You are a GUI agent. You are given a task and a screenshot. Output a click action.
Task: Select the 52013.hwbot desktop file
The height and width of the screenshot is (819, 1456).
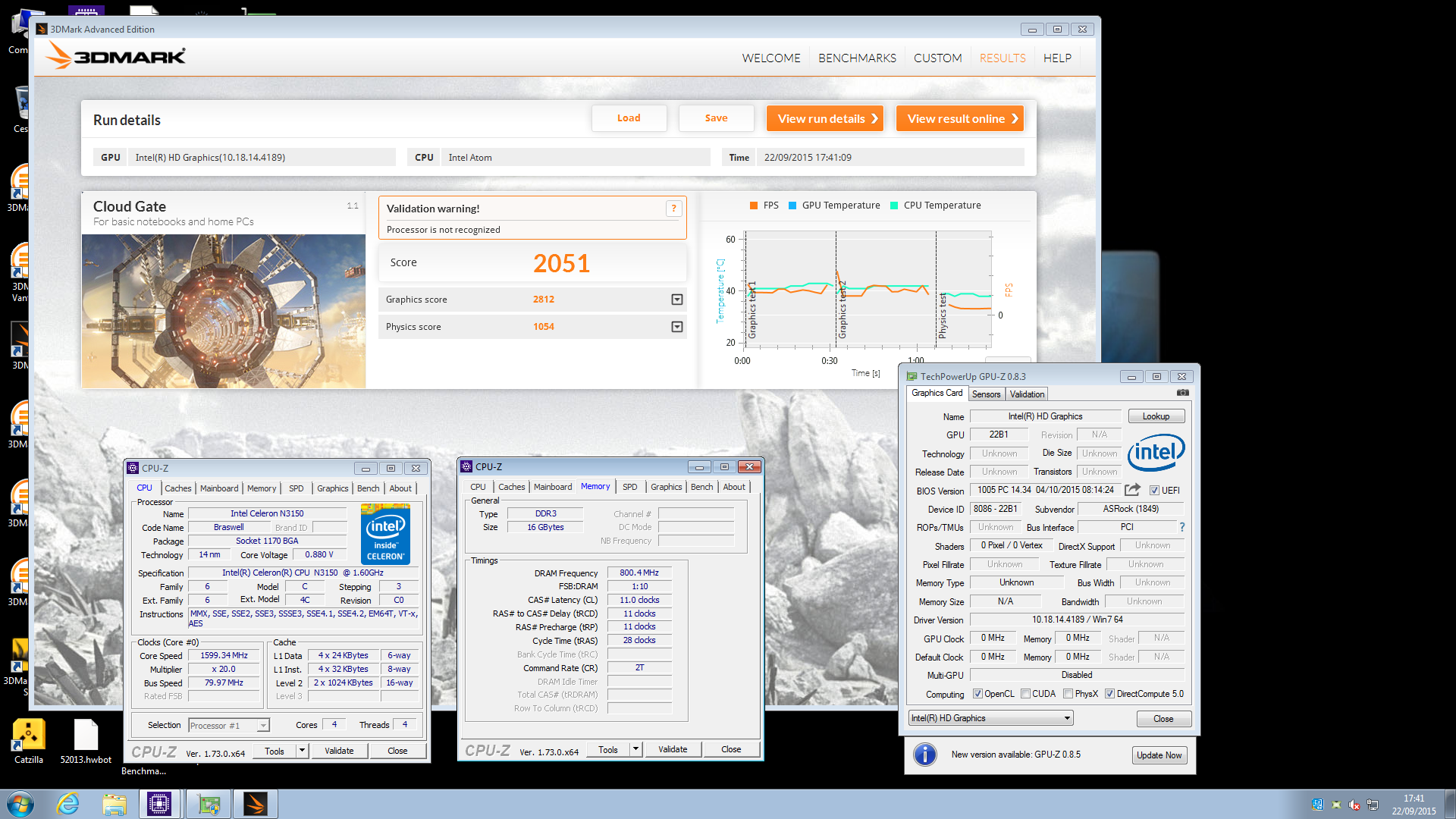(86, 741)
